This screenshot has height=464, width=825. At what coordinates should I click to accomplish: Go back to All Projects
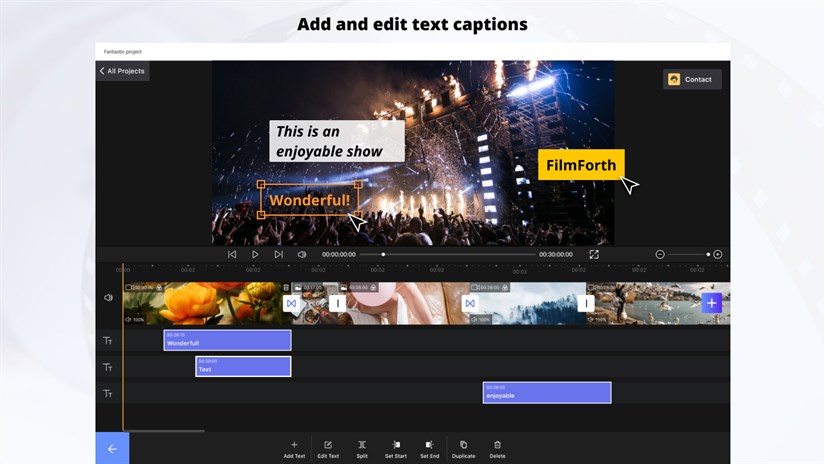(x=122, y=71)
